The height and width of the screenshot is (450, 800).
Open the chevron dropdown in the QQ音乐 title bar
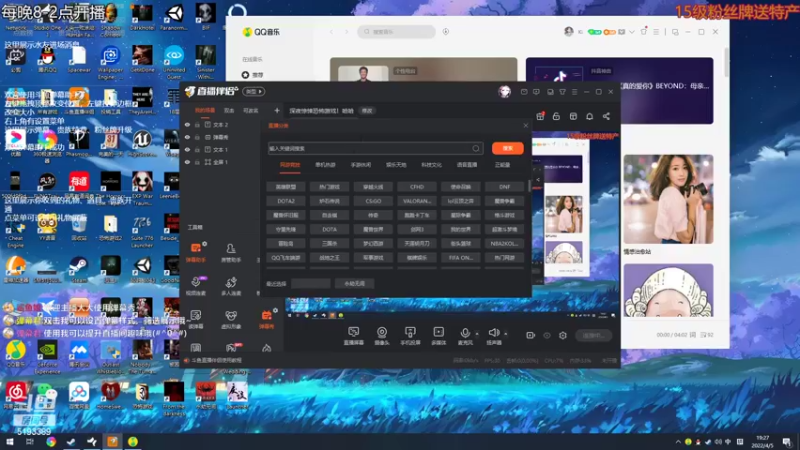click(x=632, y=32)
